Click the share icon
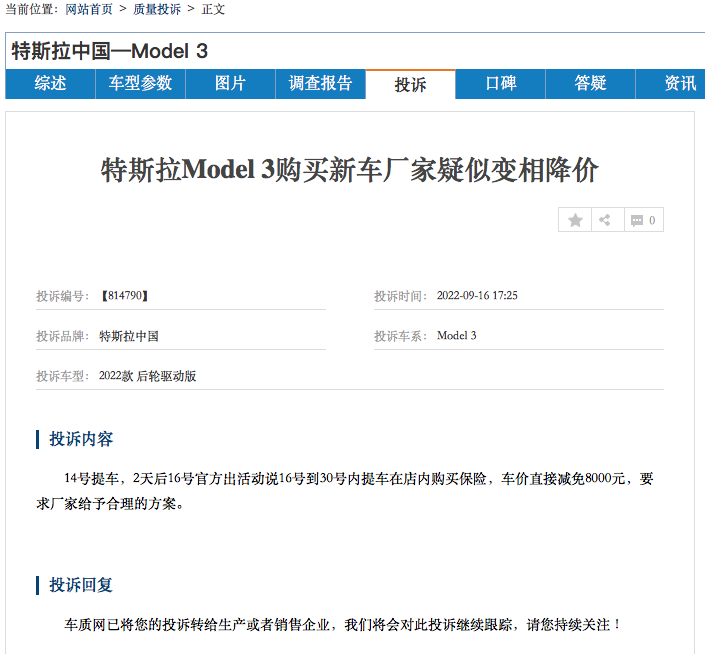This screenshot has width=705, height=654. tap(605, 220)
